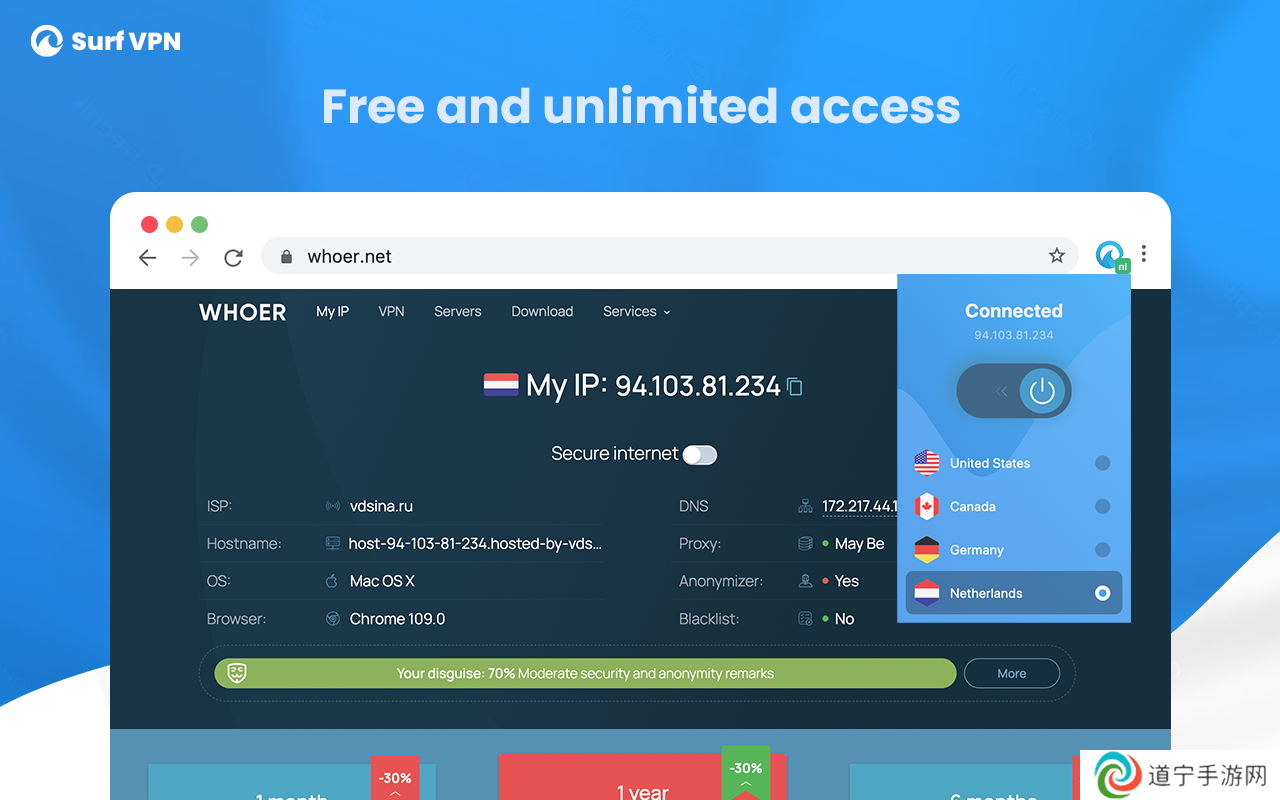Click the Surf VPN logo
Viewport: 1280px width, 800px height.
[x=105, y=41]
